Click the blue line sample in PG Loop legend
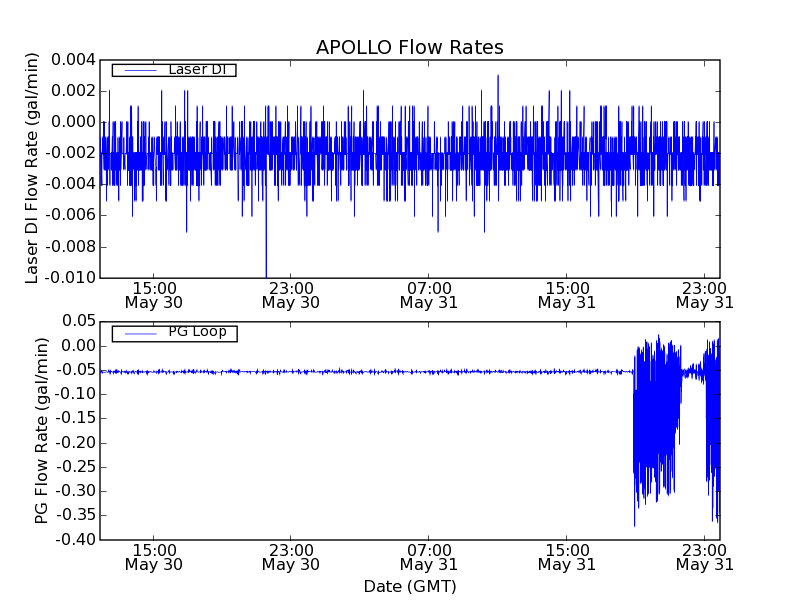 point(138,332)
